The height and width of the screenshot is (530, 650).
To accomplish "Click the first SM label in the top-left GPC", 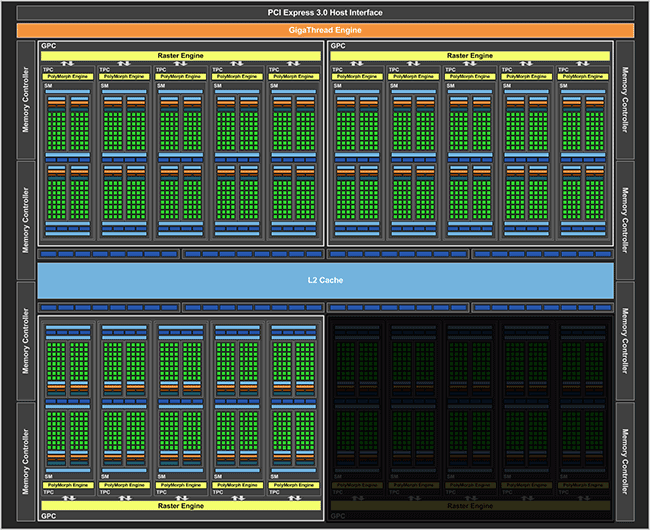I will [48, 86].
